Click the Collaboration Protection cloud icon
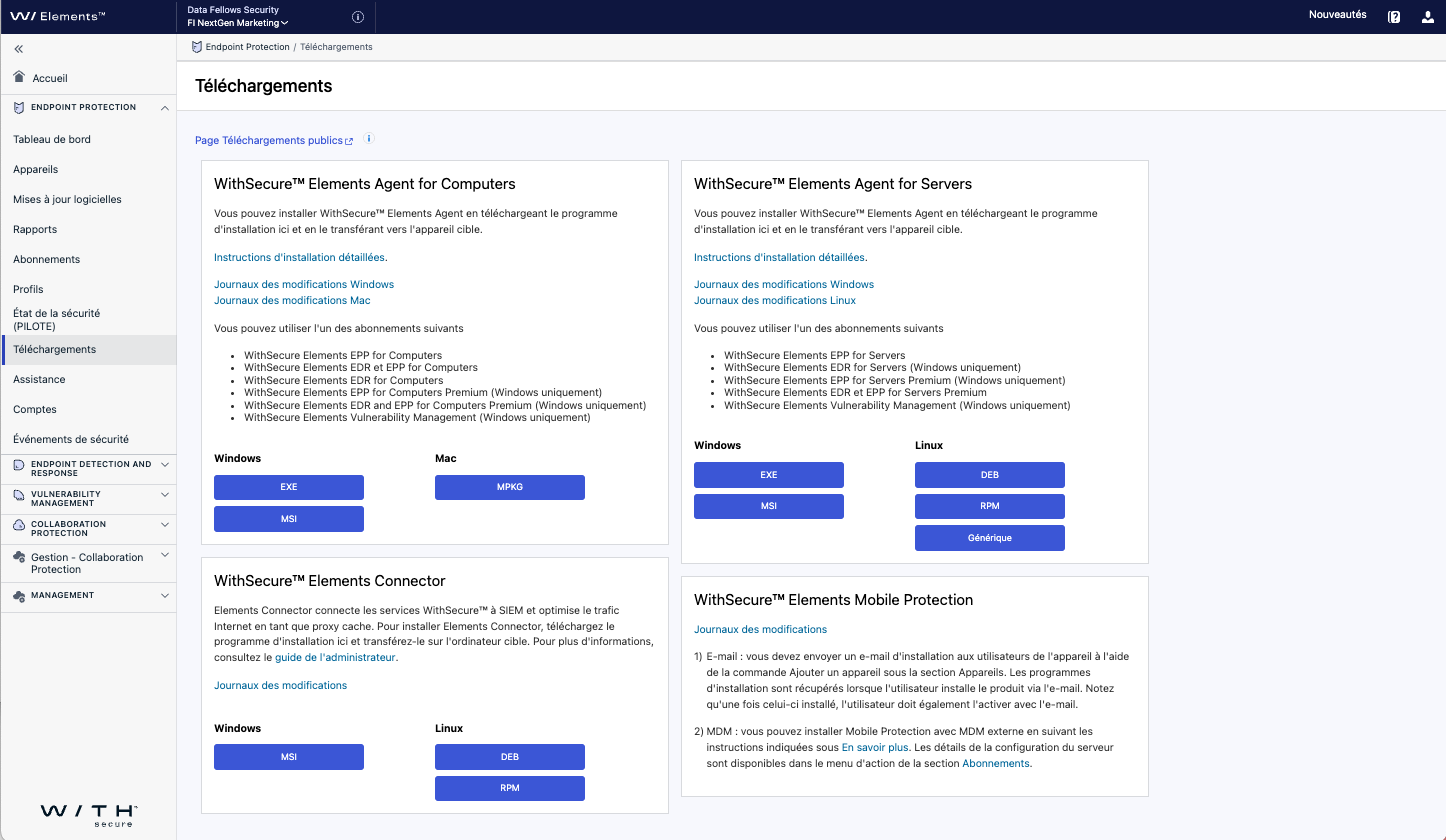 coord(17,527)
